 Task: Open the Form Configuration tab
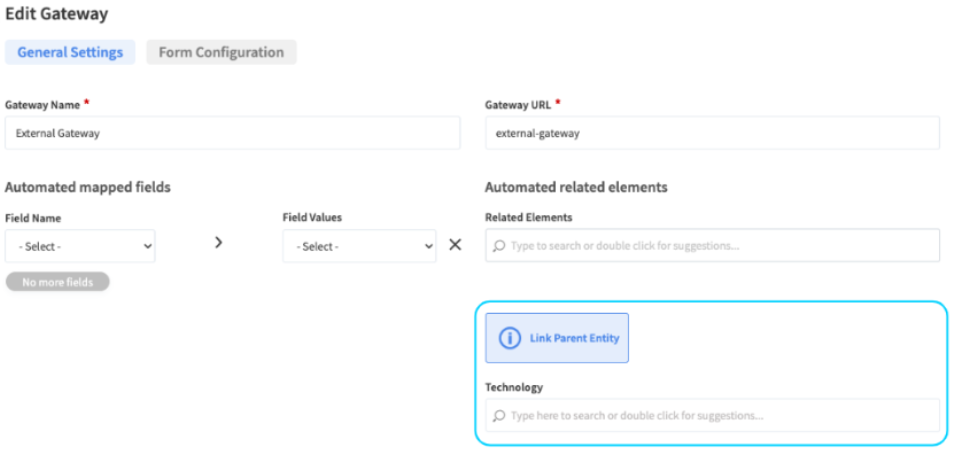click(x=221, y=52)
